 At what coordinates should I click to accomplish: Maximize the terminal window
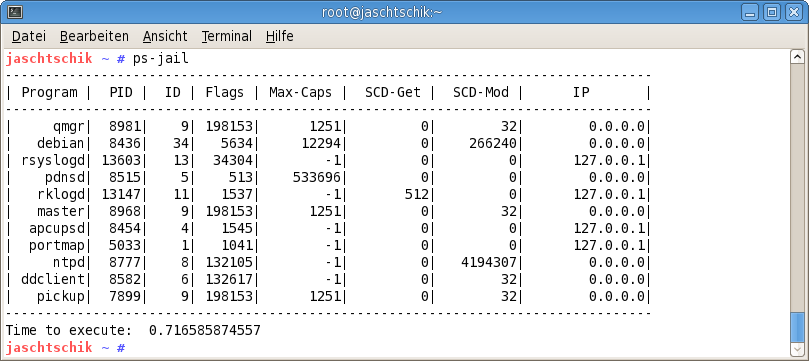(x=772, y=12)
